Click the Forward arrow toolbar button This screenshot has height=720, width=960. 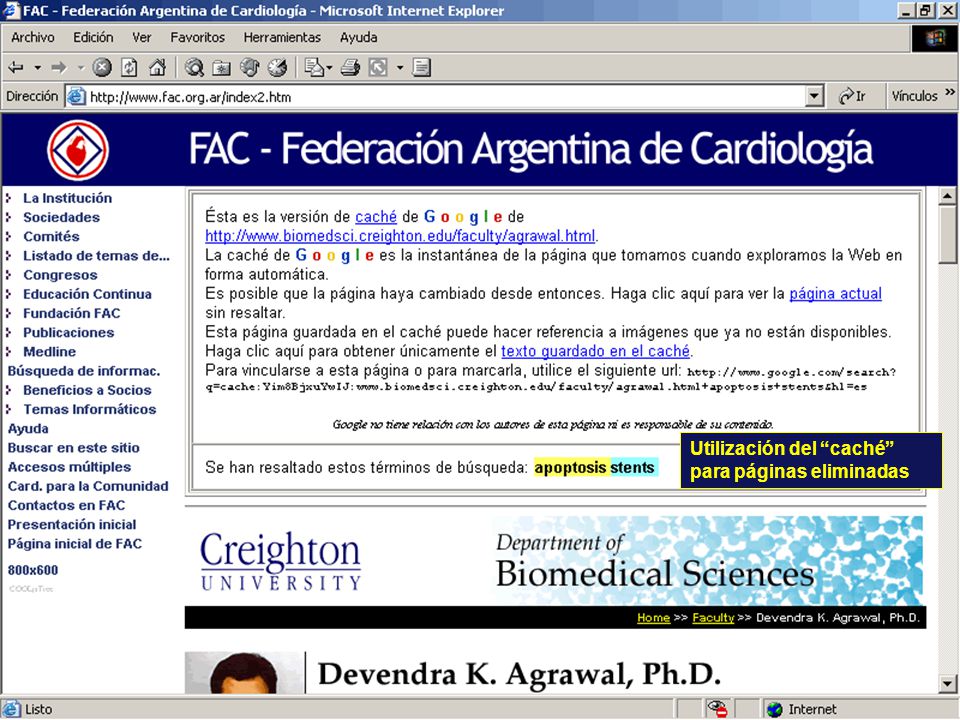(59, 67)
